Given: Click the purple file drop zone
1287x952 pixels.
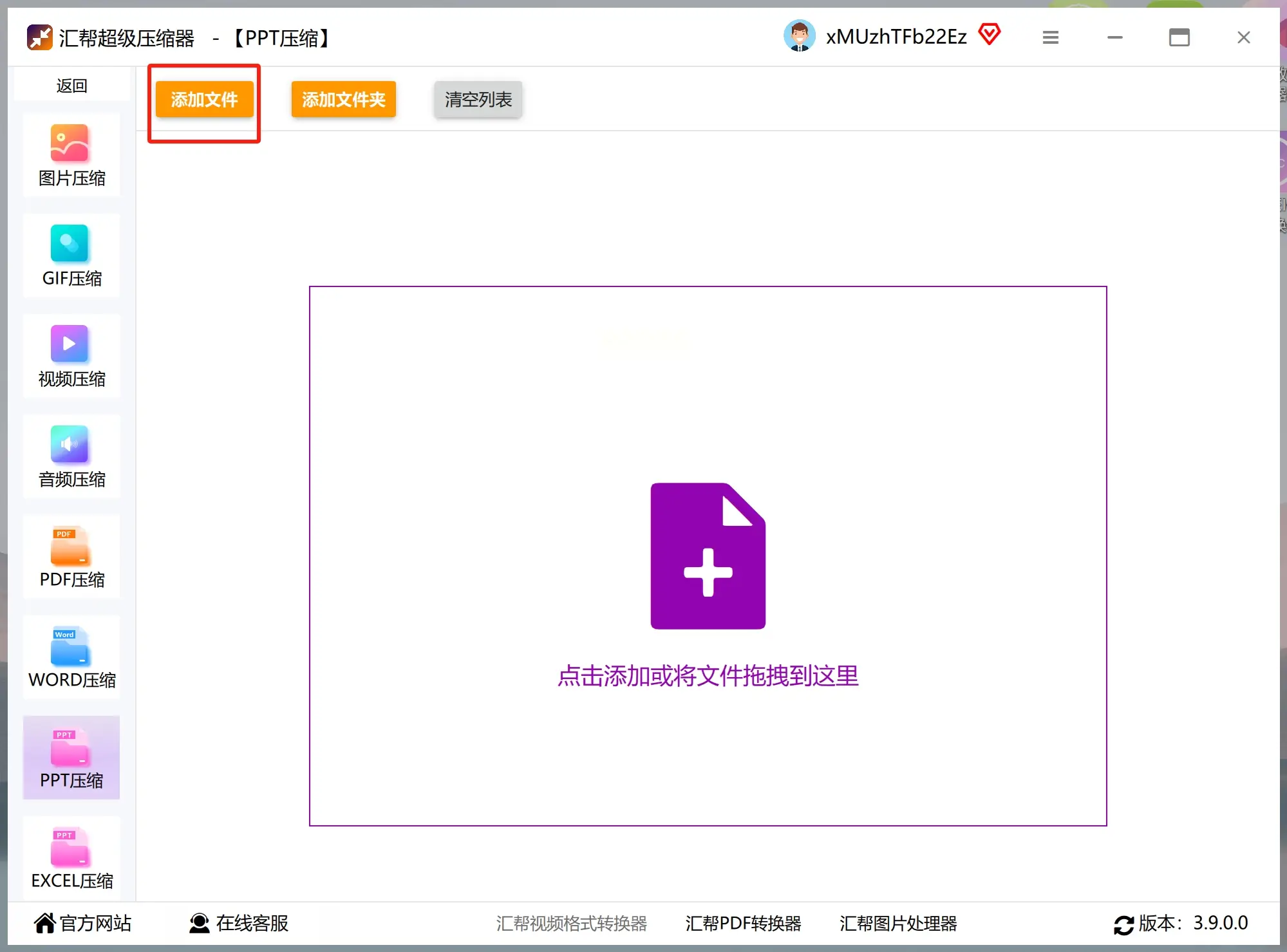Looking at the screenshot, I should coord(708,557).
